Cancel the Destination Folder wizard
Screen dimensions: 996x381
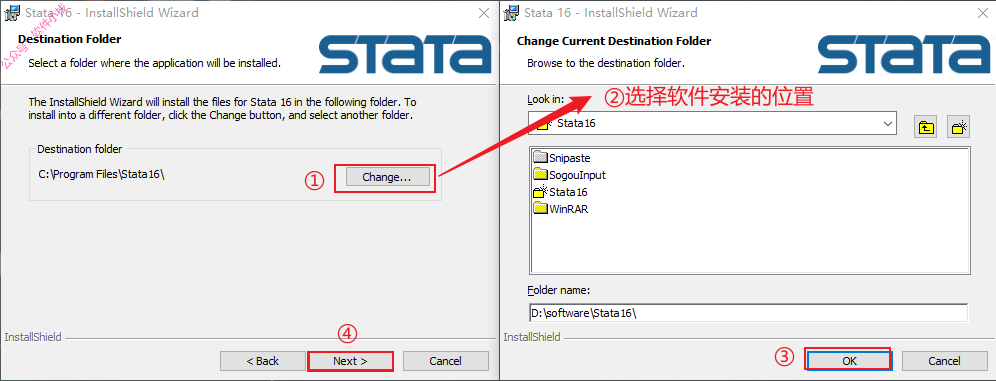(445, 361)
